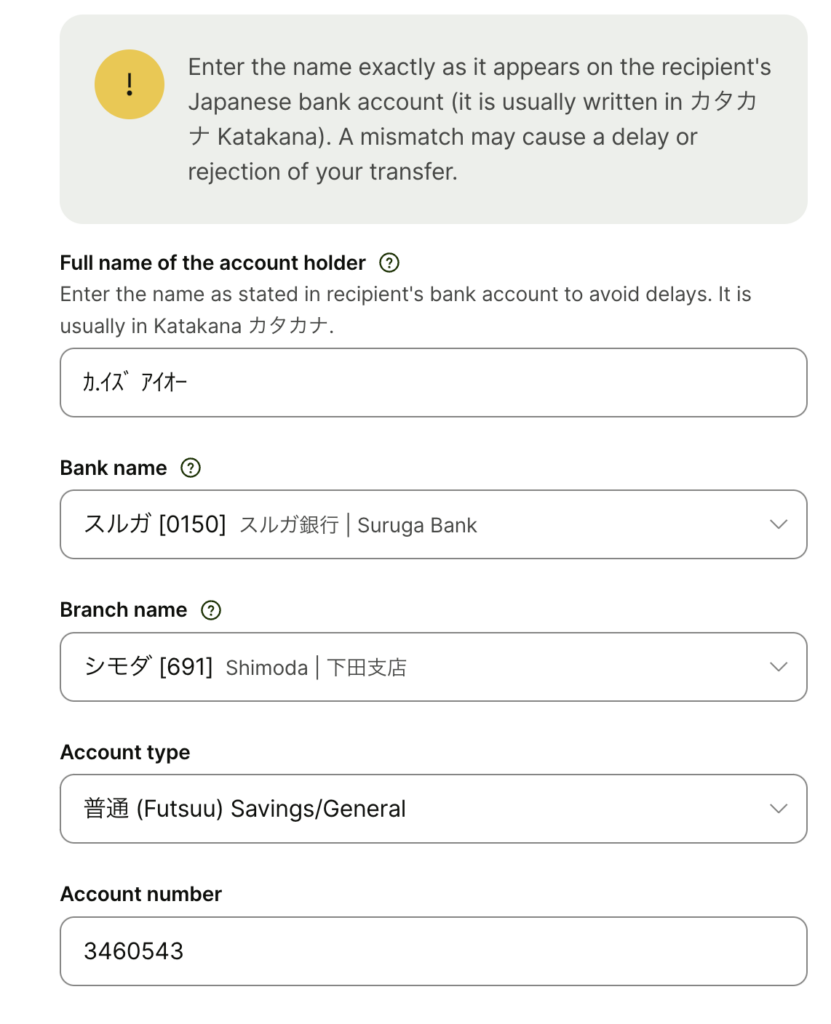Image resolution: width=831 pixels, height=1024 pixels.
Task: Click the 'Account number' field label
Action: coord(141,894)
